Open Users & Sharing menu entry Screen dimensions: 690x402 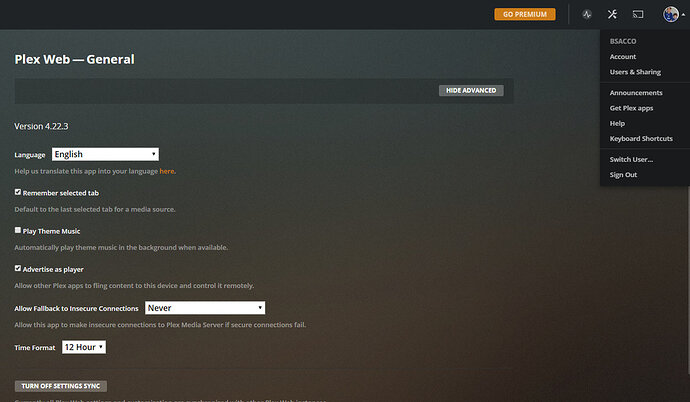tap(635, 72)
